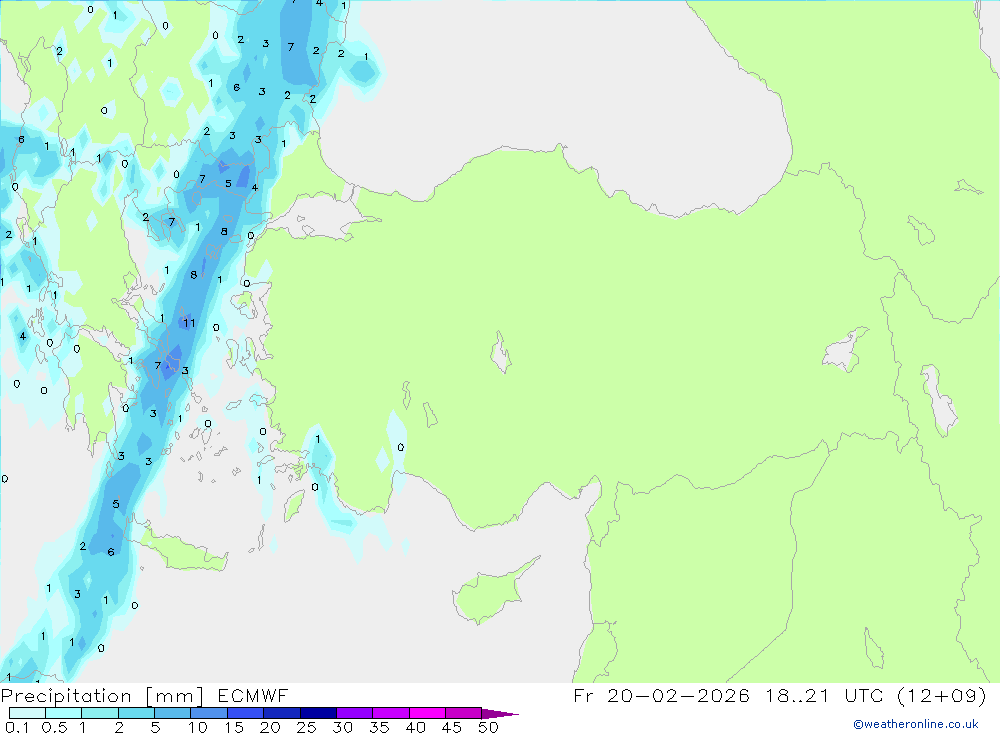This screenshot has height=733, width=1000.
Task: Click the over-50 arrow tip of legend
Action: click(x=499, y=714)
